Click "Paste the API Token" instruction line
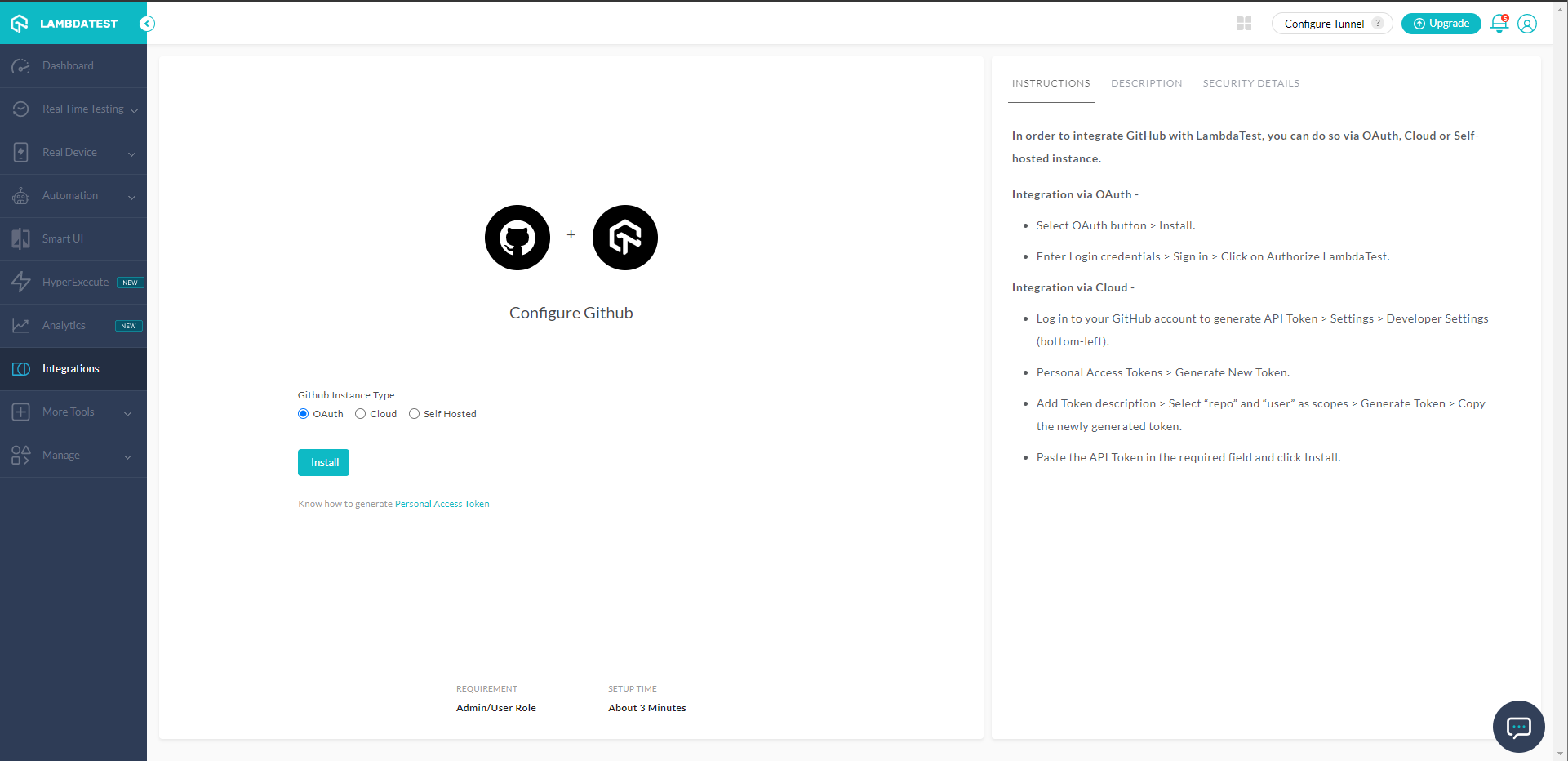1568x761 pixels. [1188, 457]
